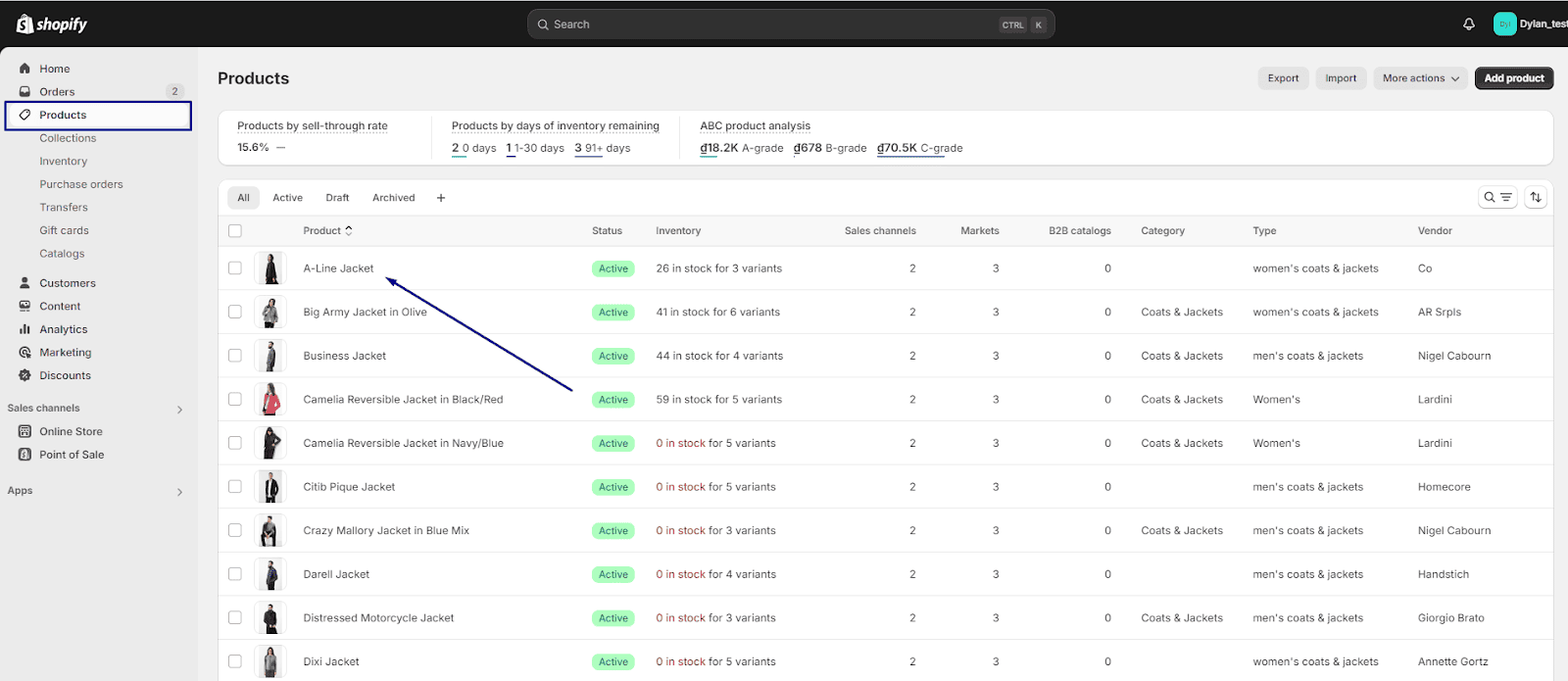1568x681 pixels.
Task: Toggle the select-all products checkbox
Action: 235,231
